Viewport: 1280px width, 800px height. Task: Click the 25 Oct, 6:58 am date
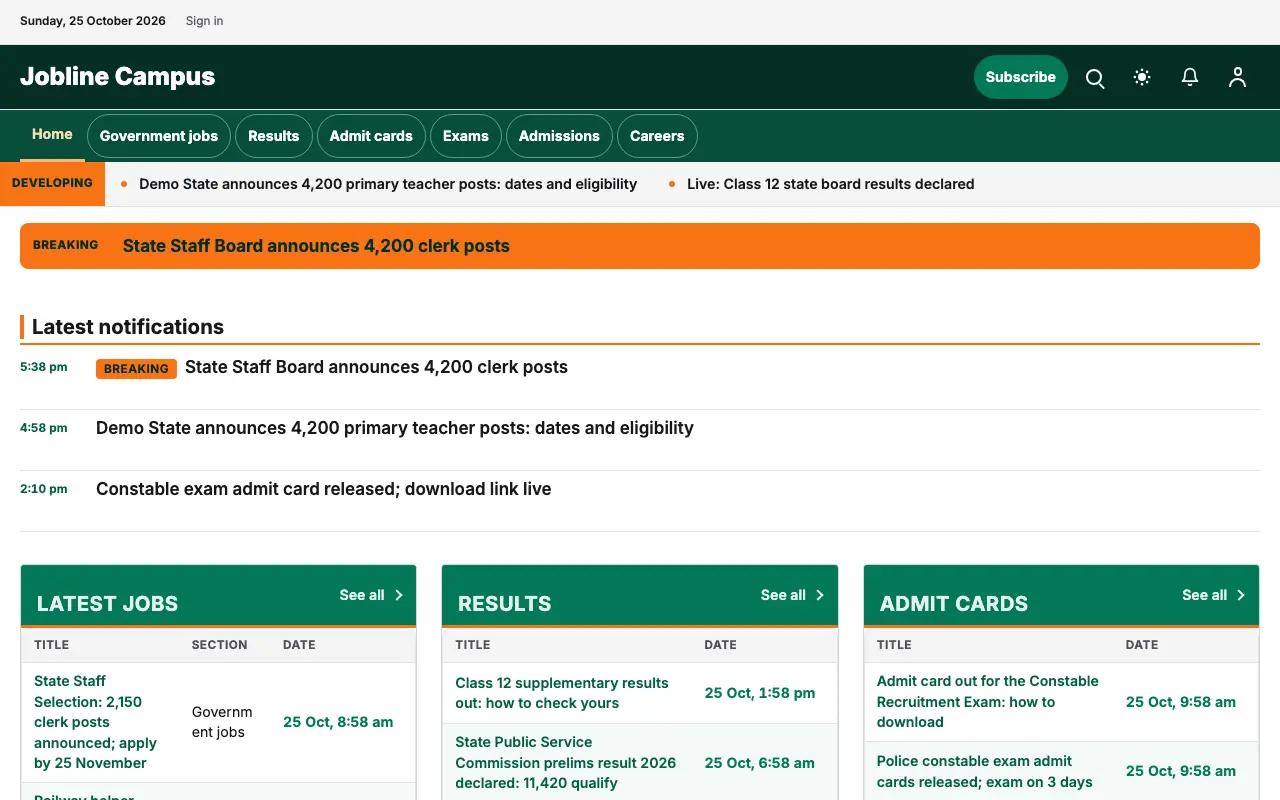(760, 763)
